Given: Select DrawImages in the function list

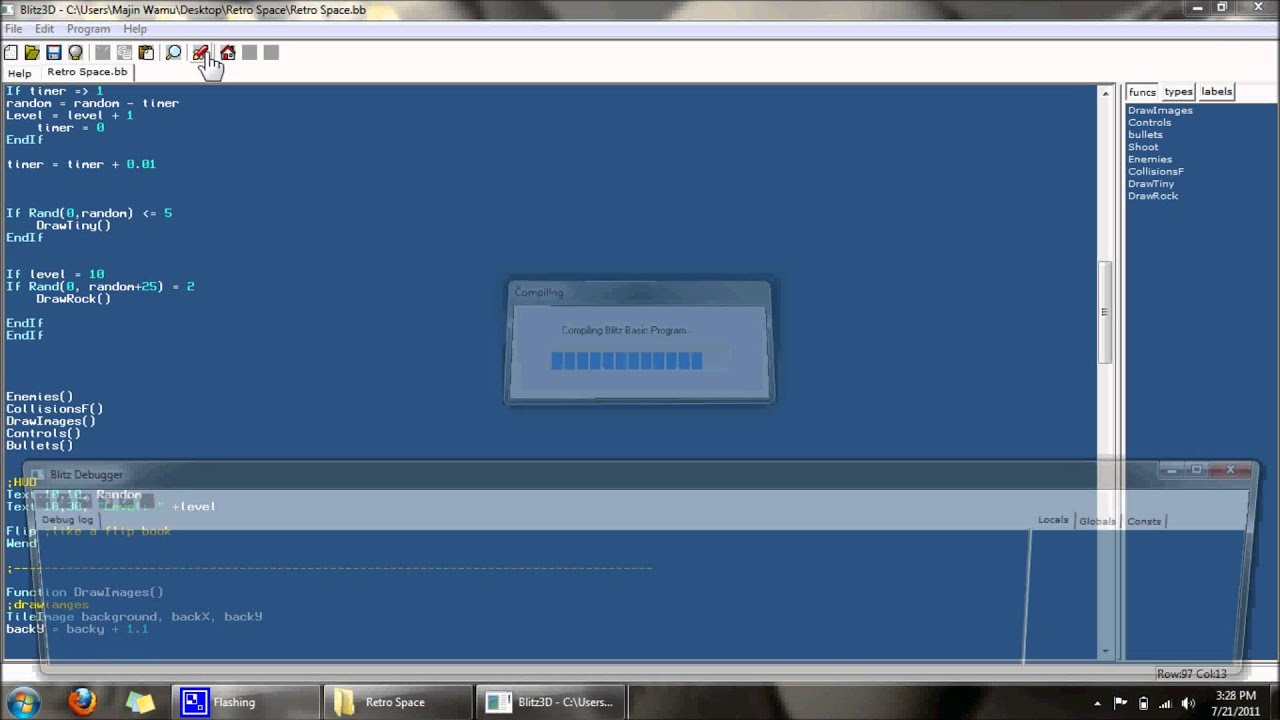Looking at the screenshot, I should click(x=1160, y=110).
